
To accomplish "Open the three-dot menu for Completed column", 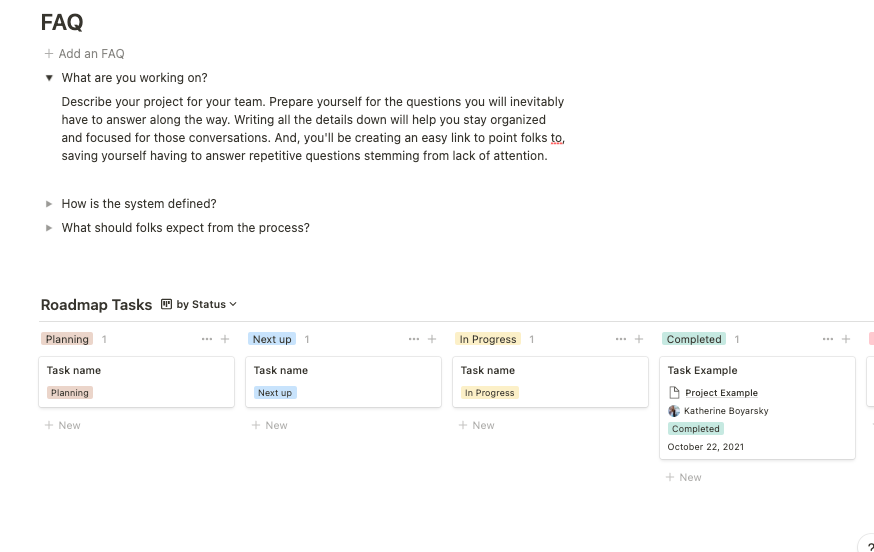I will coord(828,339).
